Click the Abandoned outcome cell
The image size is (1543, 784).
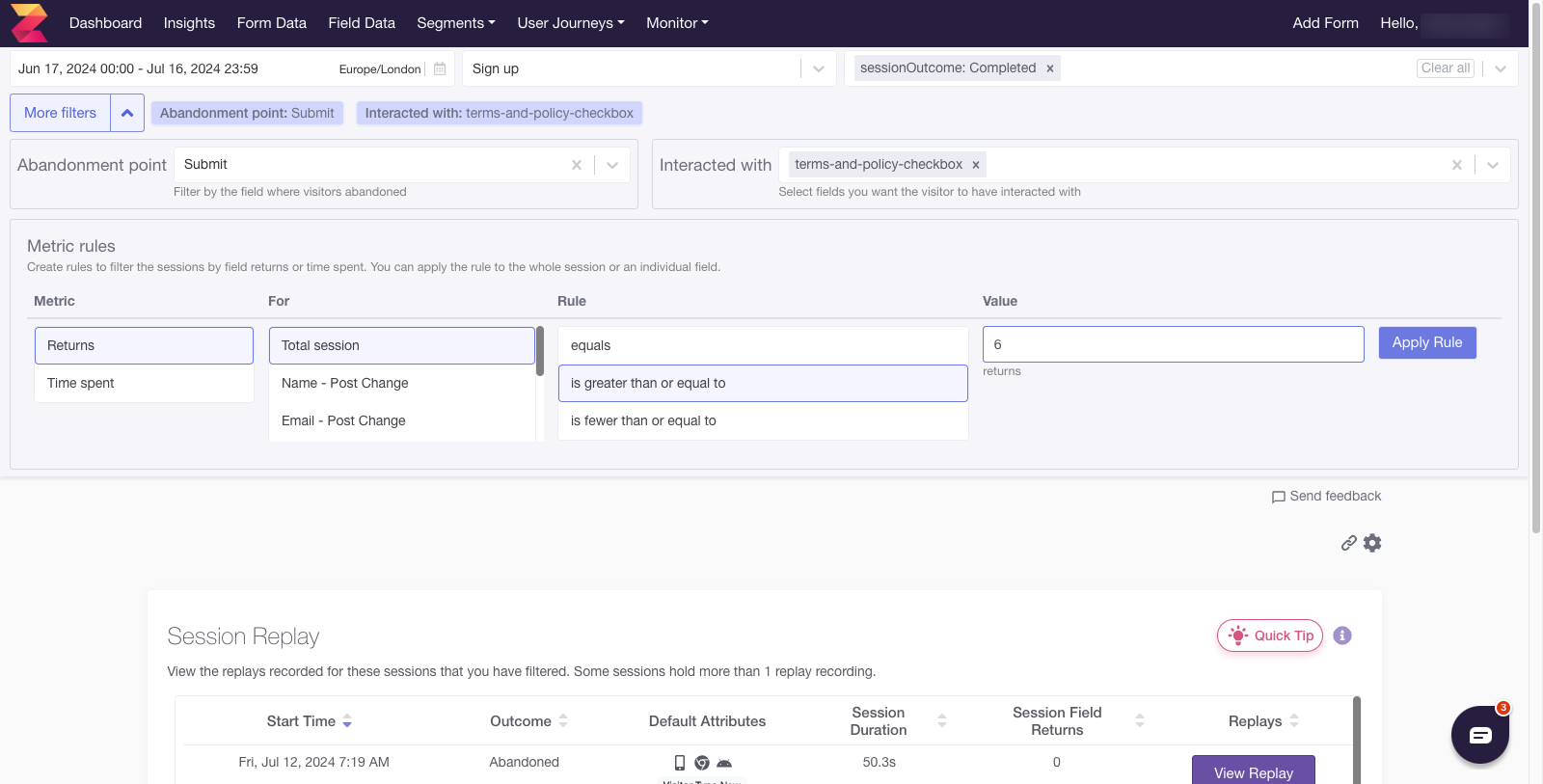pyautogui.click(x=524, y=762)
